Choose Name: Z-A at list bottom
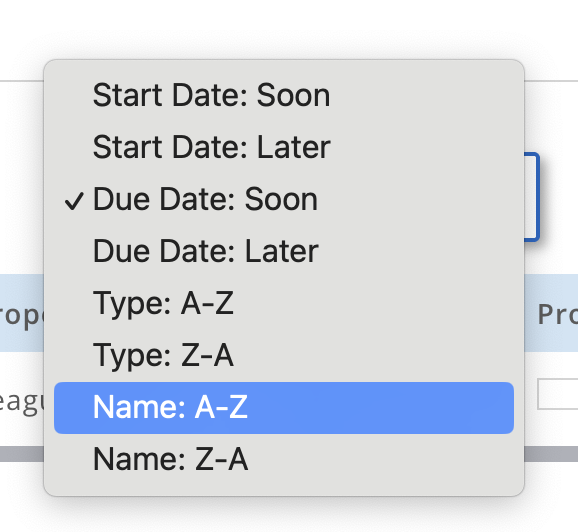The height and width of the screenshot is (532, 578). (284, 459)
